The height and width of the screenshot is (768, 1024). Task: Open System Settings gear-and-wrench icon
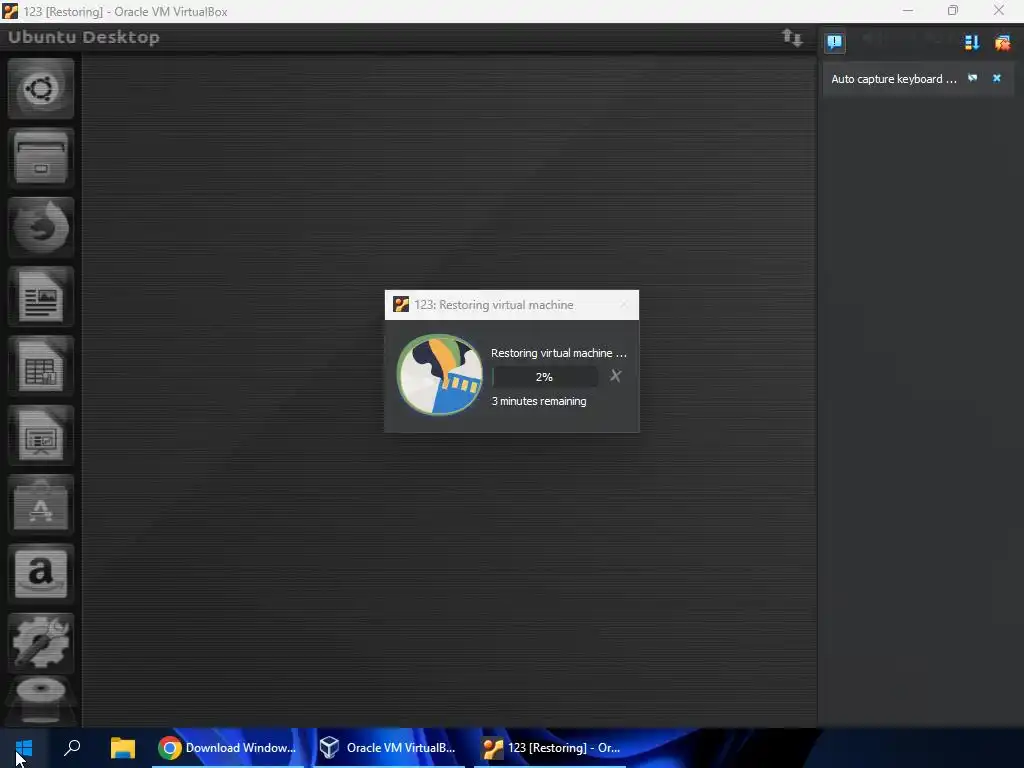(x=40, y=643)
